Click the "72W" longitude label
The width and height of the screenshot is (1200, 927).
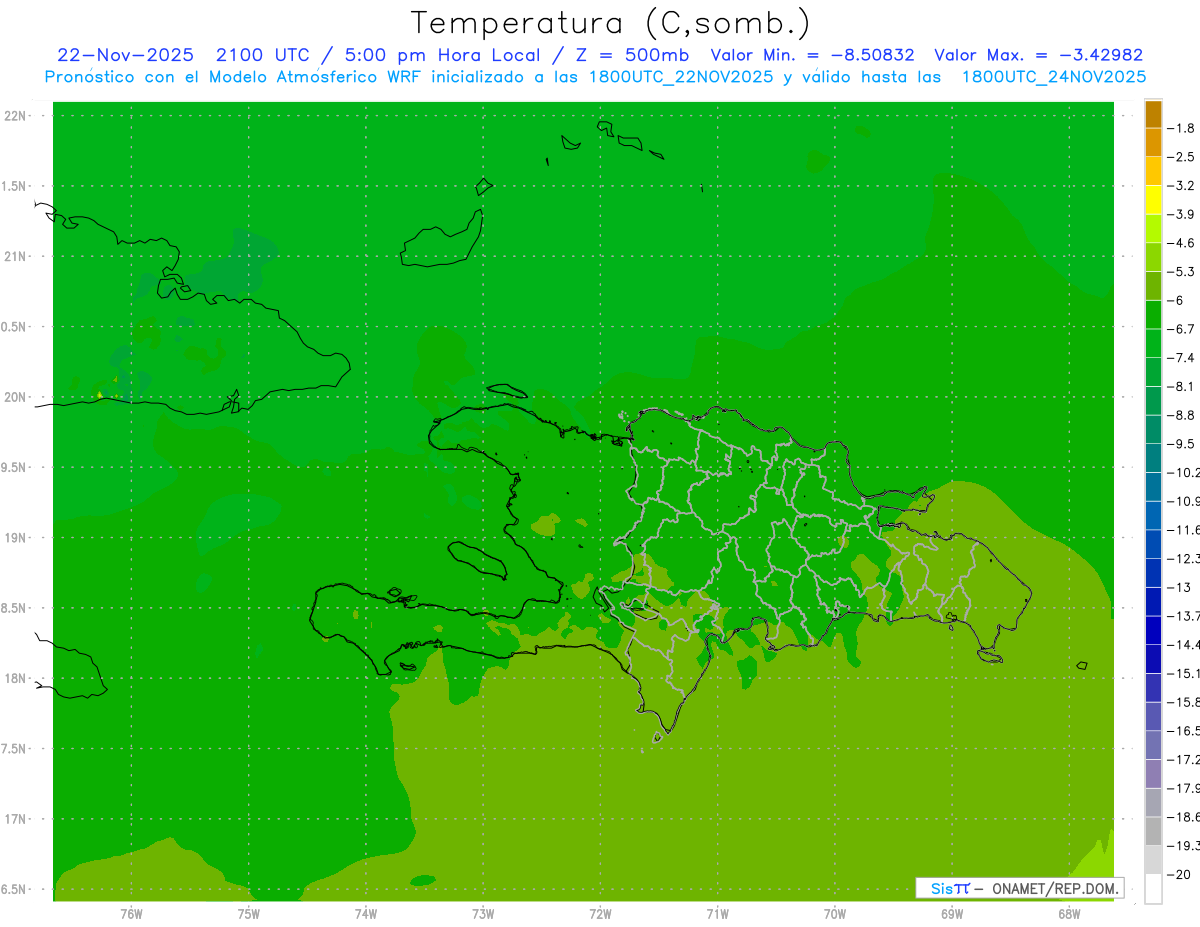click(600, 913)
